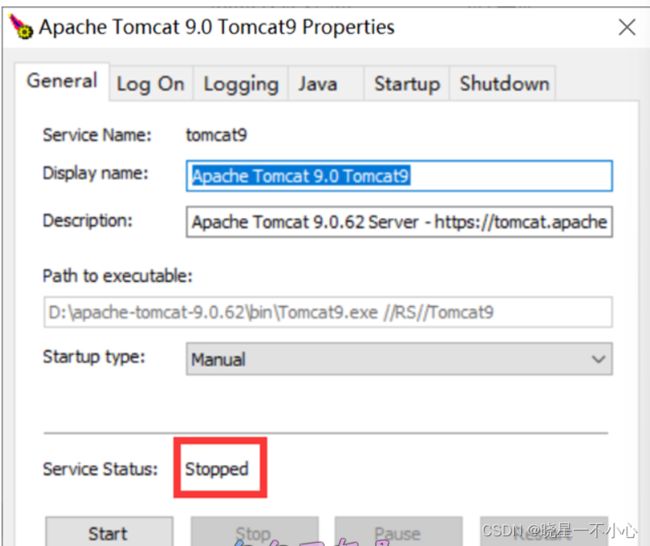The height and width of the screenshot is (546, 650).
Task: Switch to the General tab
Action: [x=62, y=81]
